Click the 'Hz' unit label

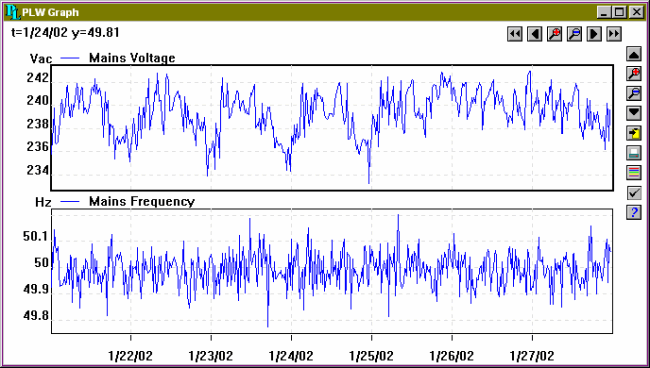[43, 202]
